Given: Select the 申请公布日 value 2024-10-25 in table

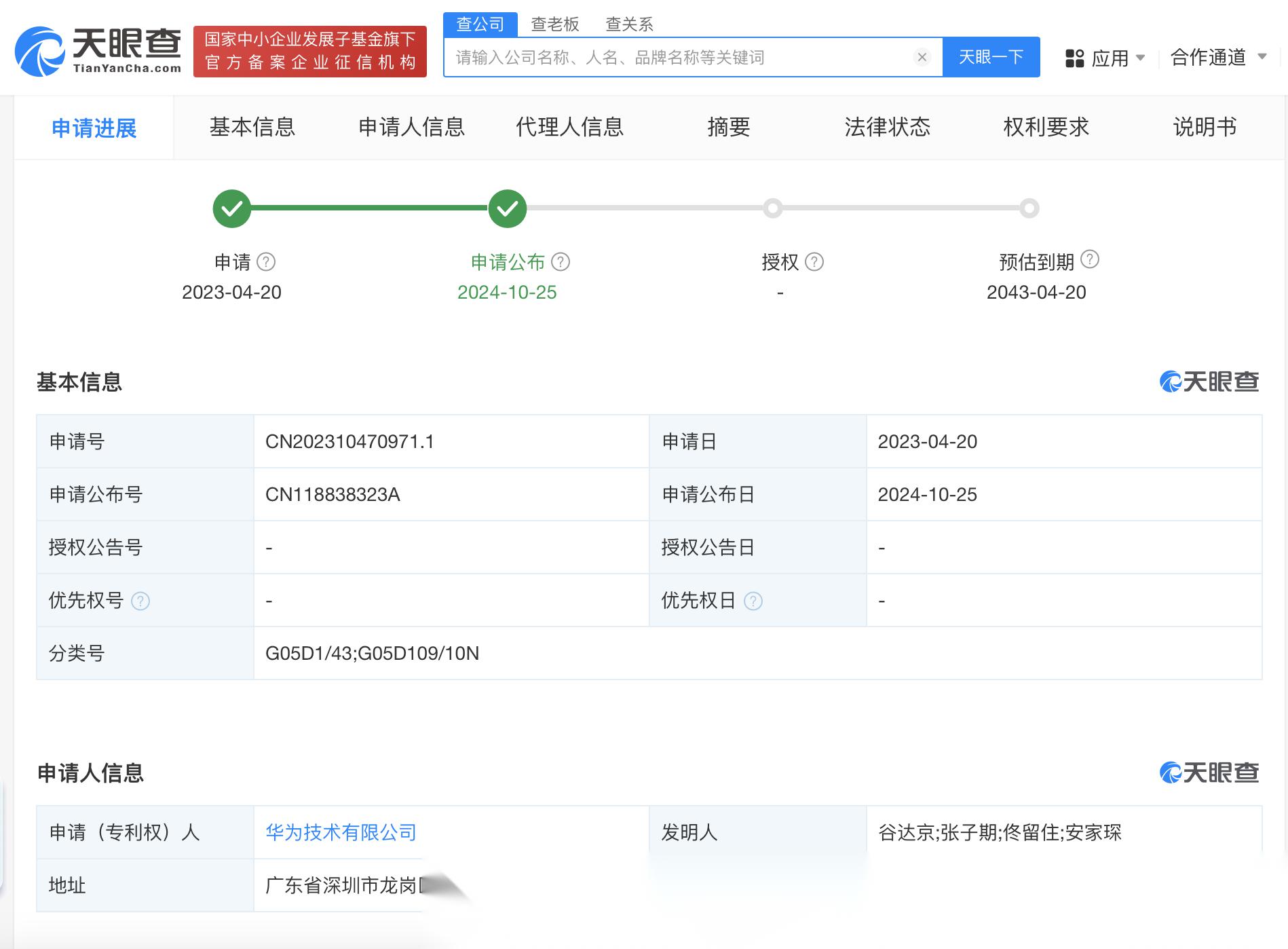Looking at the screenshot, I should point(928,495).
